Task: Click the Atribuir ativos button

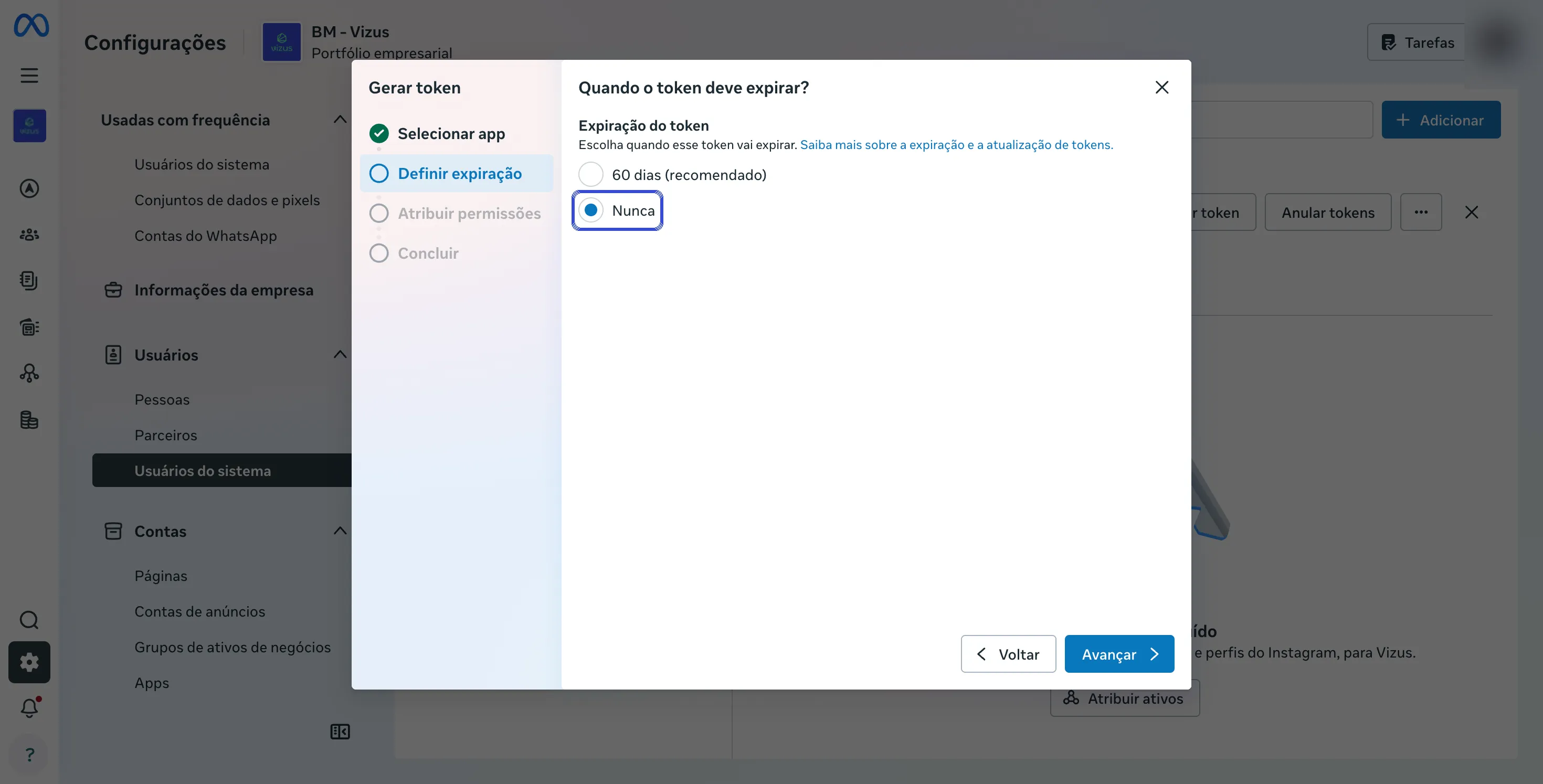Action: (1124, 698)
